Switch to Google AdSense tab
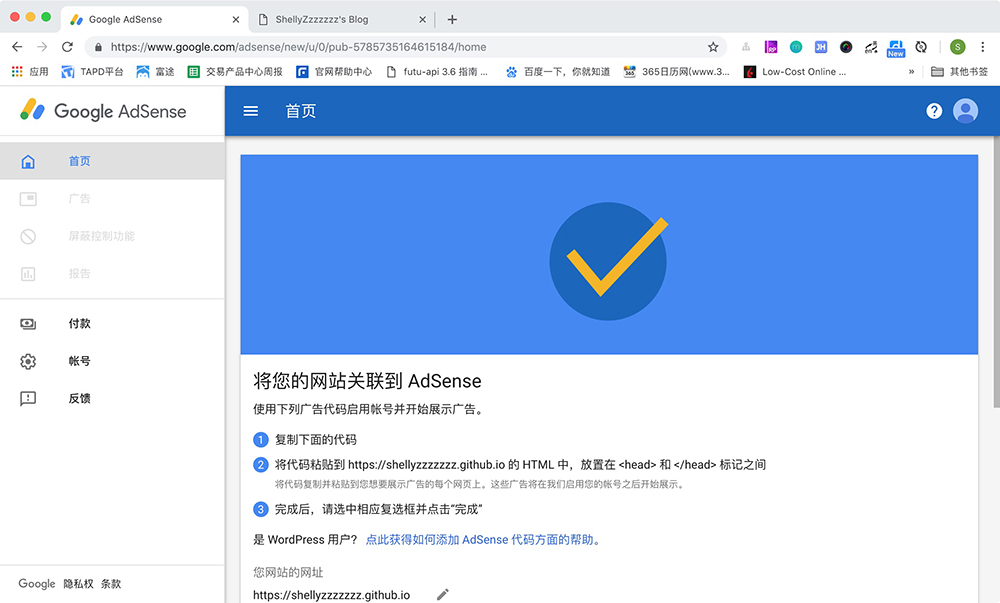The width and height of the screenshot is (1000, 603). [155, 19]
